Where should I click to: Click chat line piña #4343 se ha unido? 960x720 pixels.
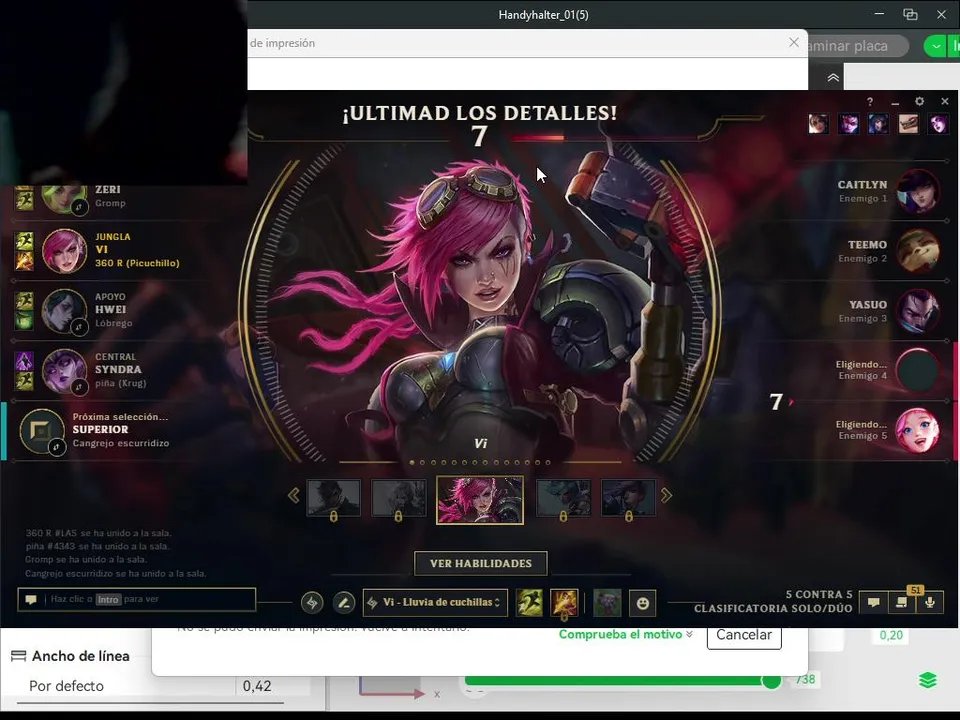(97, 546)
